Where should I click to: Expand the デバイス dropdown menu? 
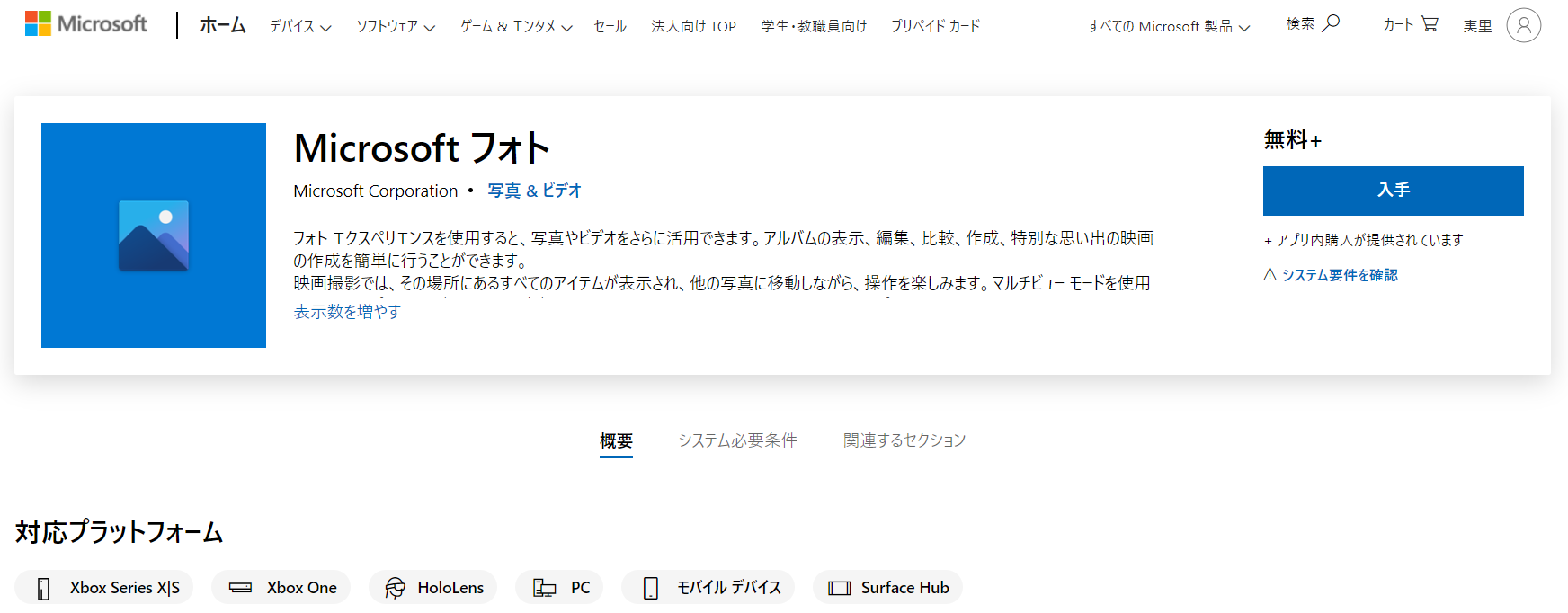300,27
